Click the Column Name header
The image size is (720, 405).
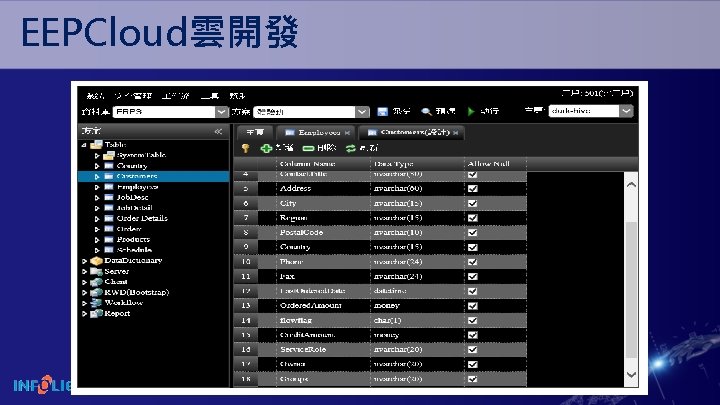pyautogui.click(x=323, y=163)
